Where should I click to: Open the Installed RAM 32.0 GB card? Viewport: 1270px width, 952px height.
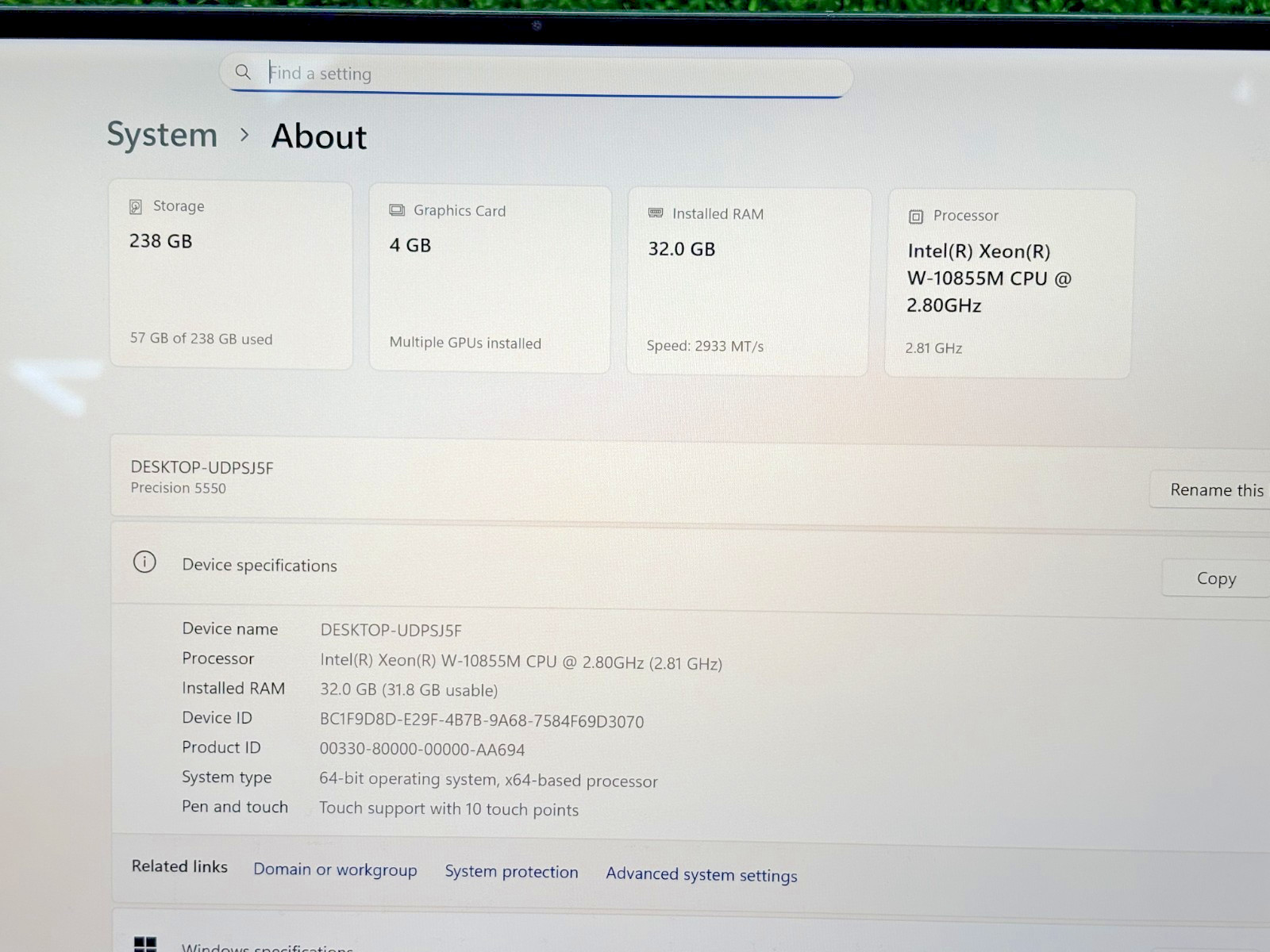[x=749, y=282]
